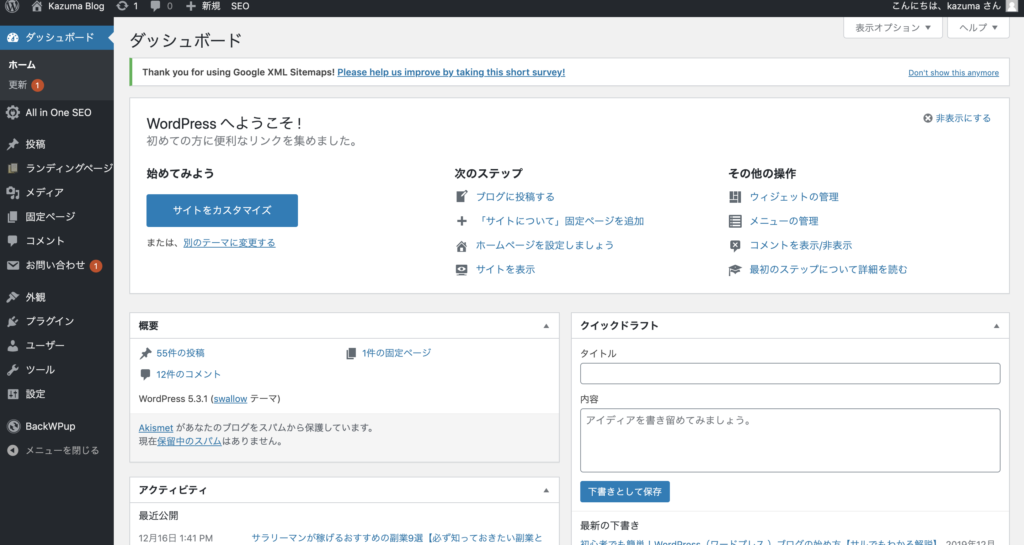Open ユーザー person icon in the sidebar
This screenshot has width=1024, height=545.
[12, 345]
